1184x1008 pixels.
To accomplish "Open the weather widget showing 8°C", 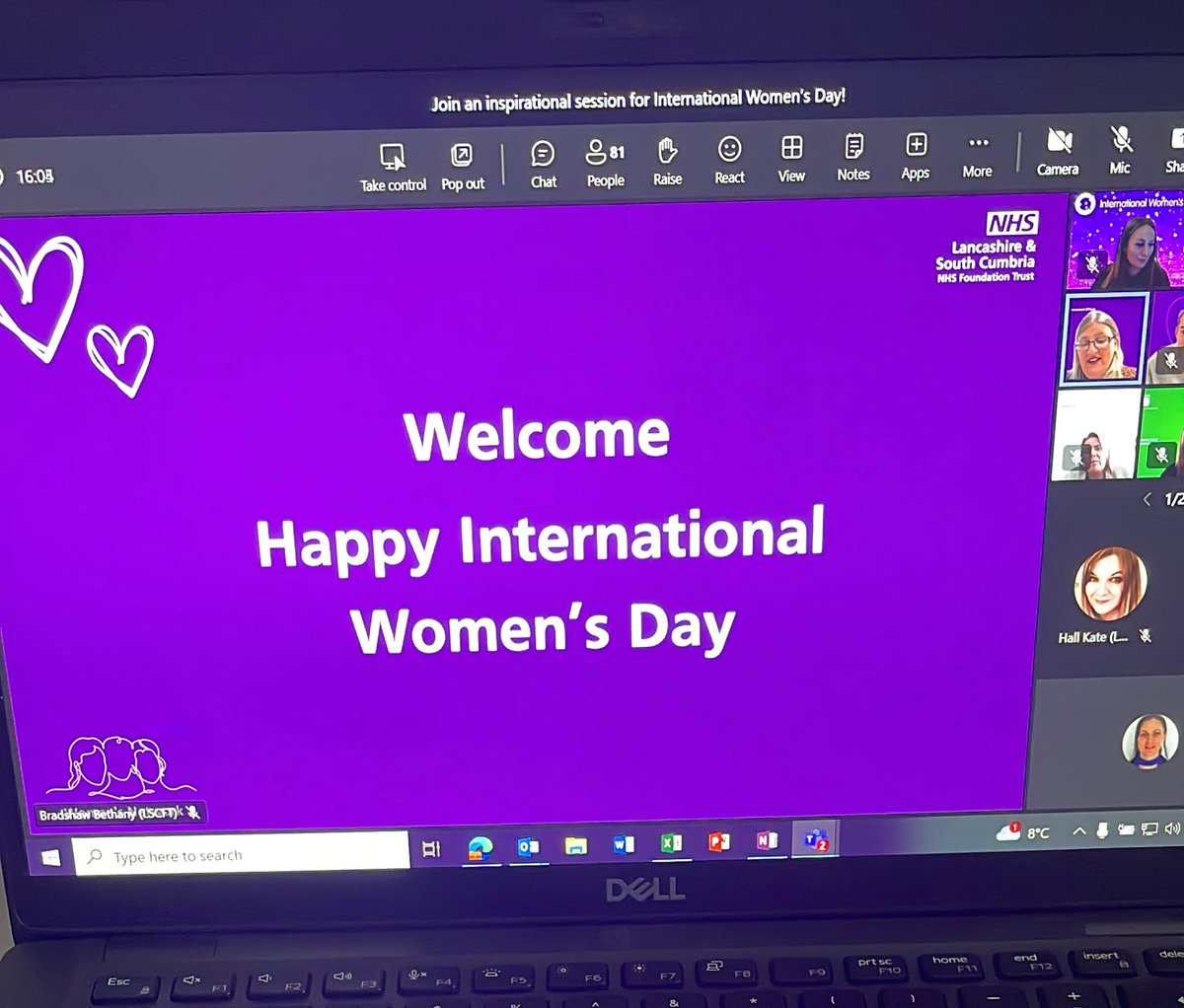I will pyautogui.click(x=1023, y=832).
